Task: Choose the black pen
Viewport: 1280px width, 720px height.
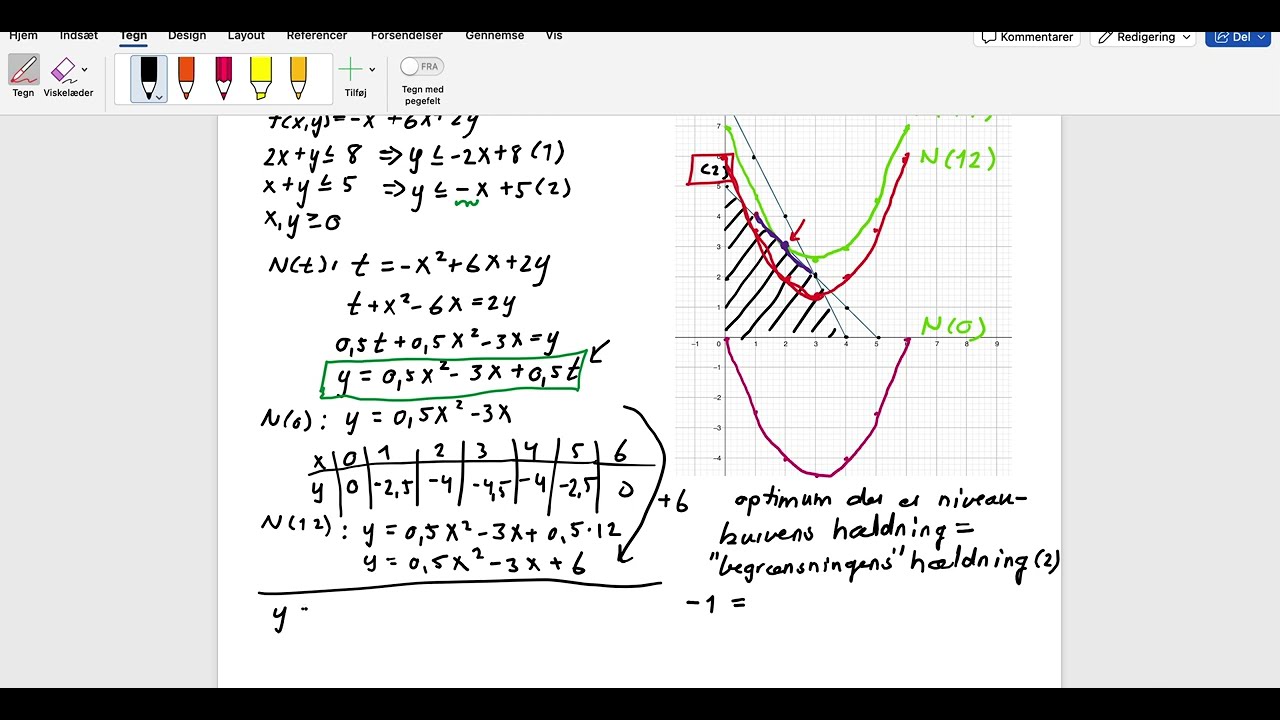Action: [x=149, y=79]
